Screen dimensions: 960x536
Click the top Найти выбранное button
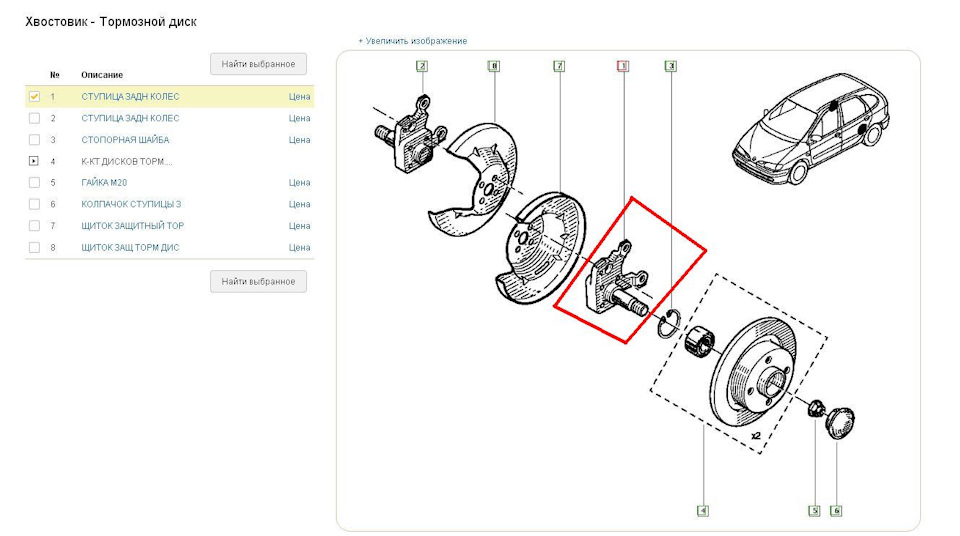tap(258, 64)
